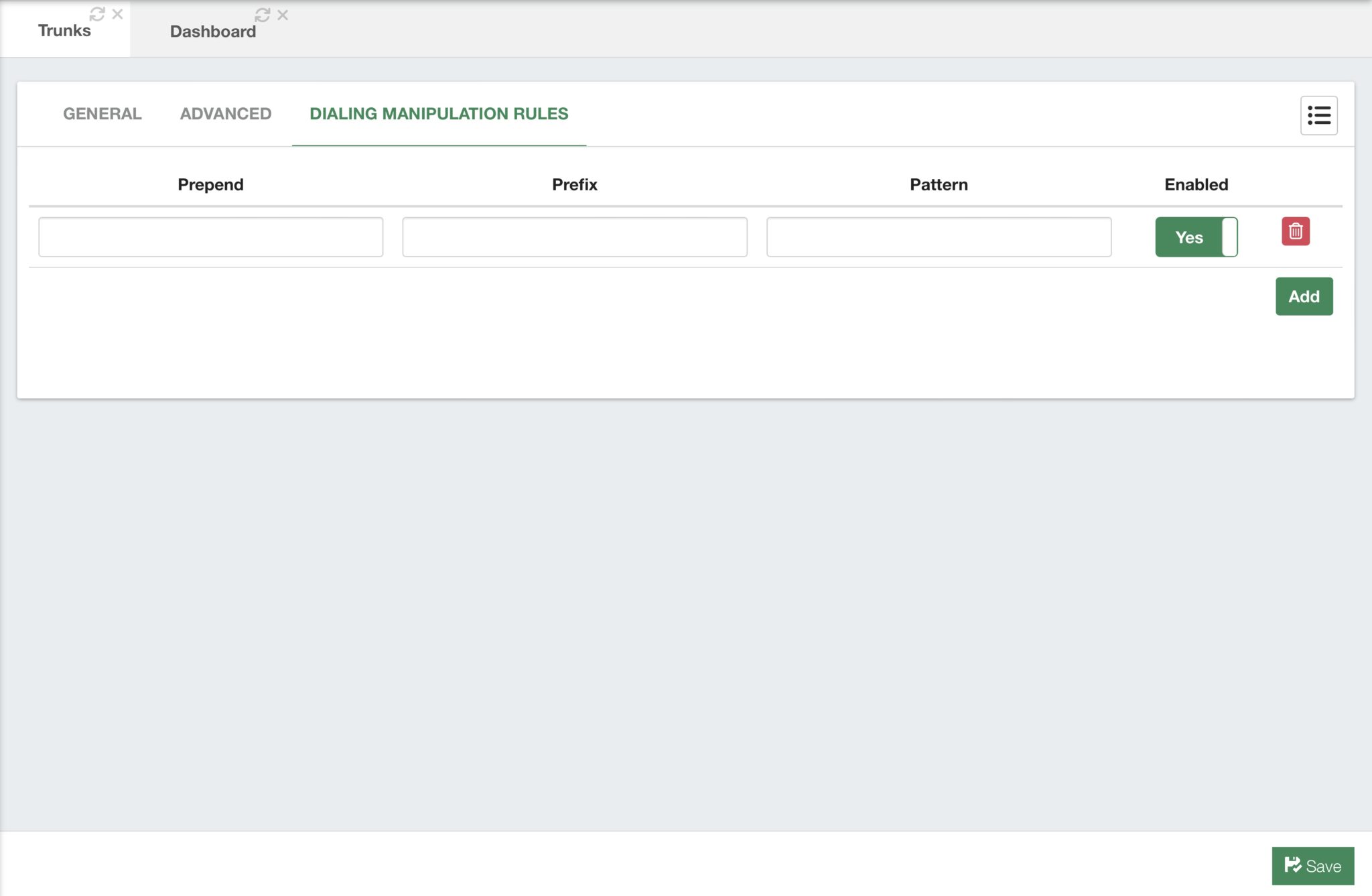Viewport: 1372px width, 896px height.
Task: Click the Pattern column header
Action: pyautogui.click(x=939, y=184)
